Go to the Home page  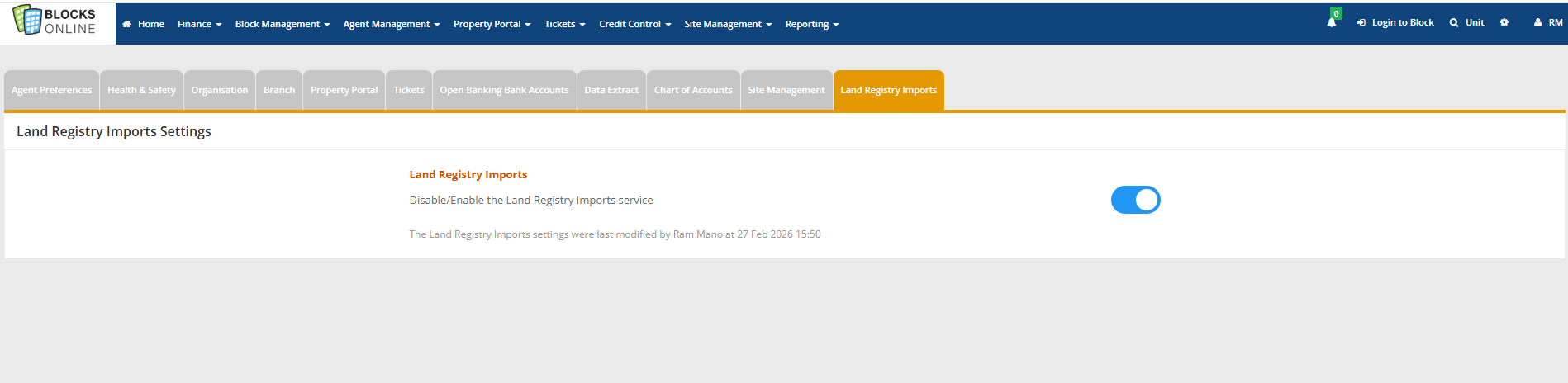coord(144,24)
